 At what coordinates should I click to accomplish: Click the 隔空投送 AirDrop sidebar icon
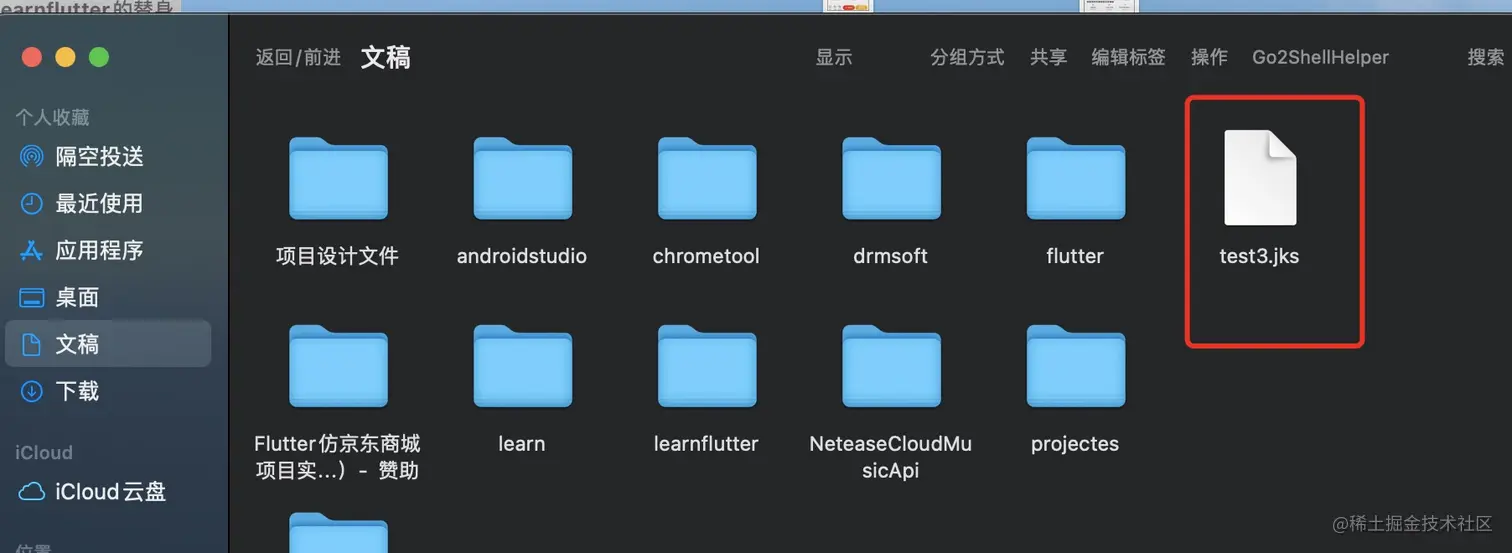point(32,157)
